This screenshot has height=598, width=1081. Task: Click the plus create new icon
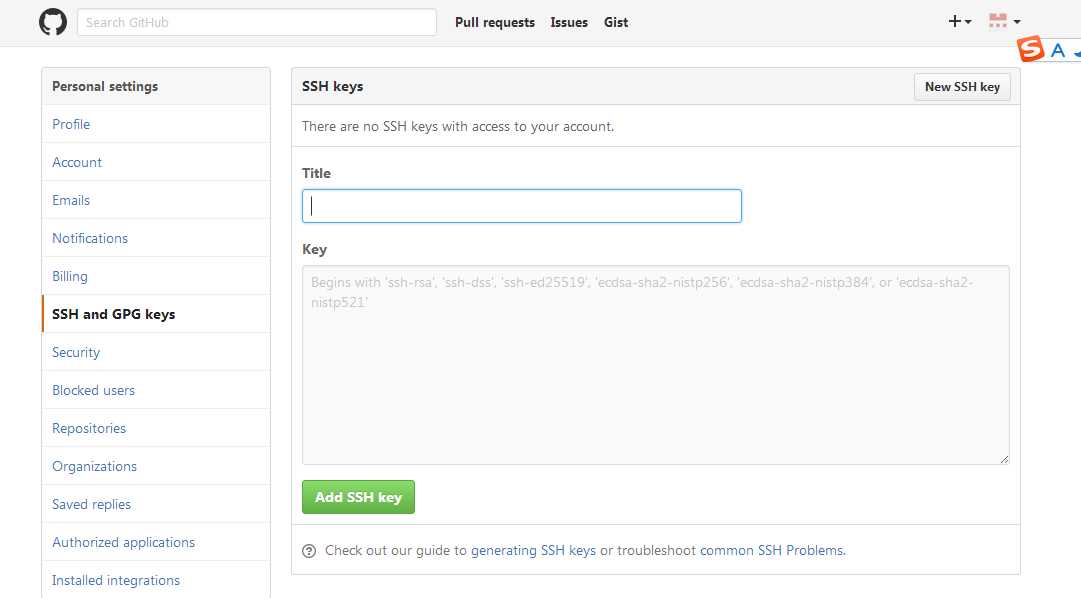(955, 21)
